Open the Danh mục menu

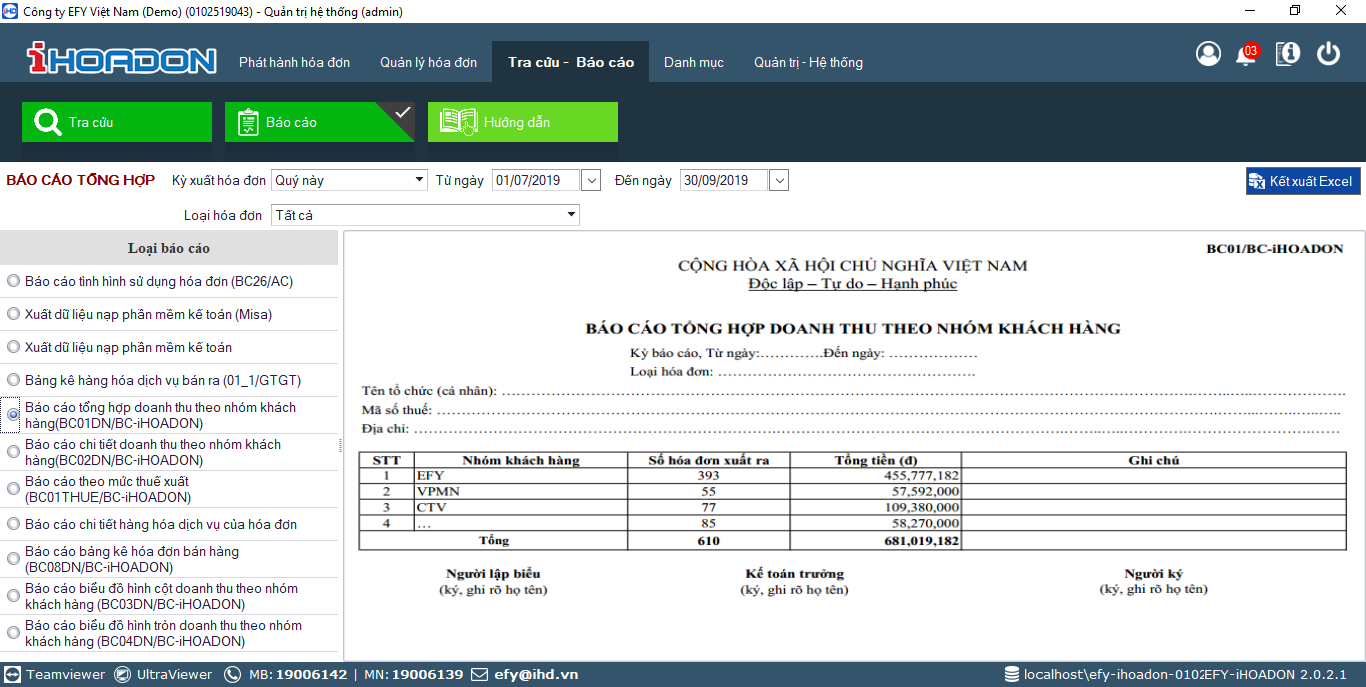(693, 62)
